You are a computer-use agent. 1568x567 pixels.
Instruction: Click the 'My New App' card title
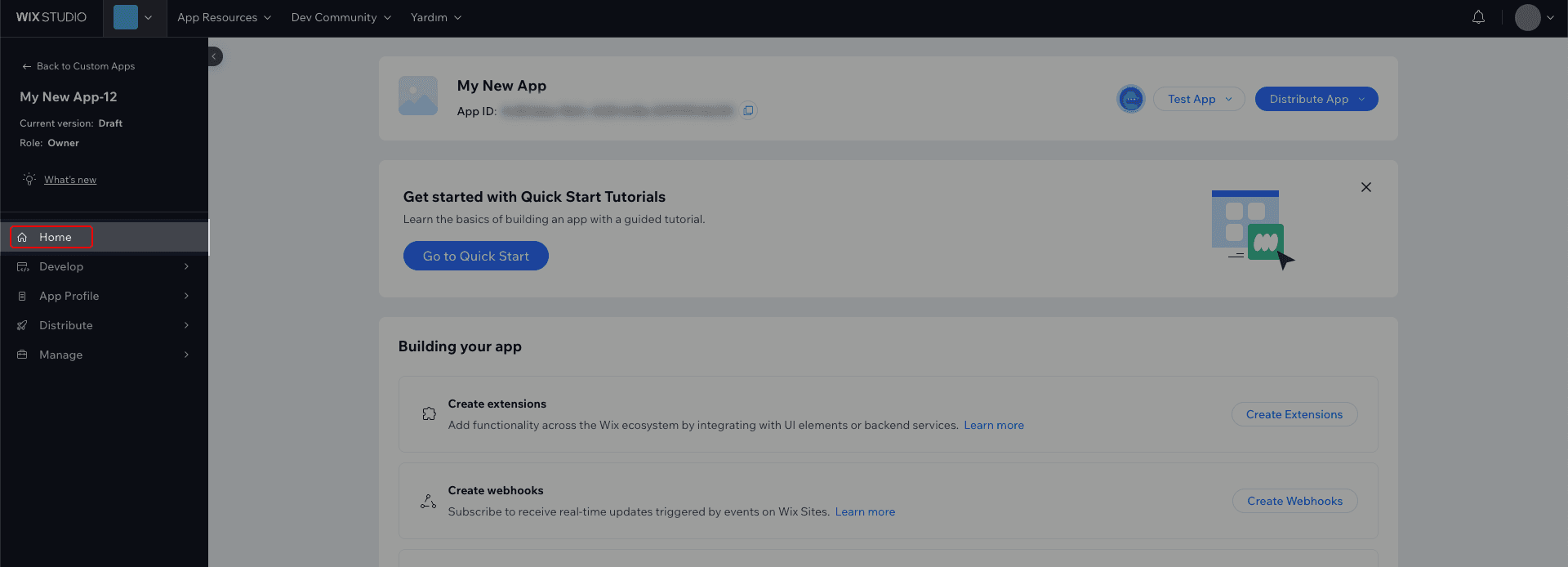[501, 86]
